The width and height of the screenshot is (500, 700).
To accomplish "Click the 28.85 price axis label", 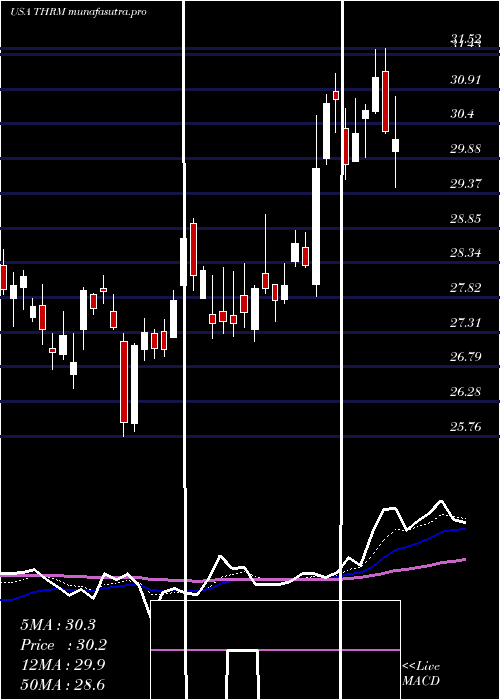I will 466,219.
